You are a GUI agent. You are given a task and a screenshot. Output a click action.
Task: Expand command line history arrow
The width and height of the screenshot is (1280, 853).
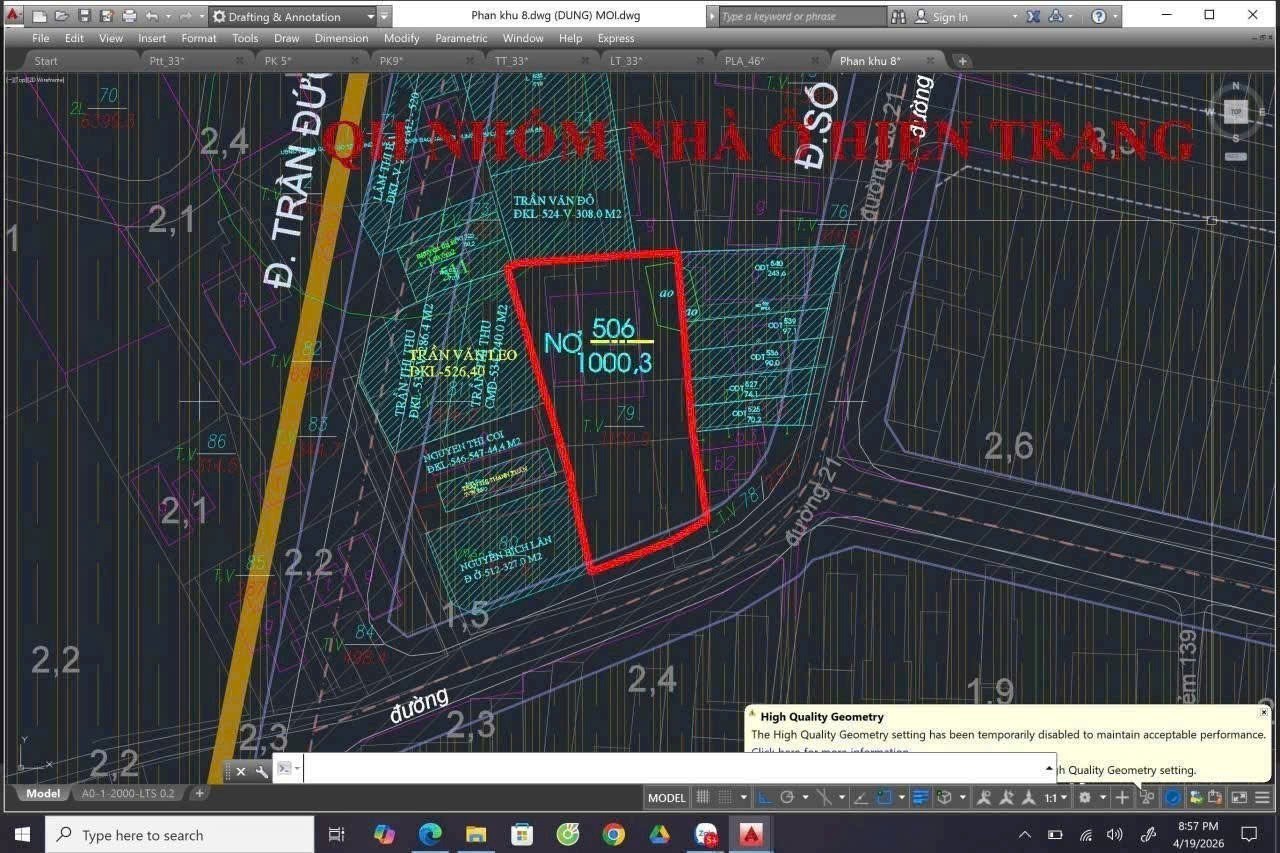1049,768
